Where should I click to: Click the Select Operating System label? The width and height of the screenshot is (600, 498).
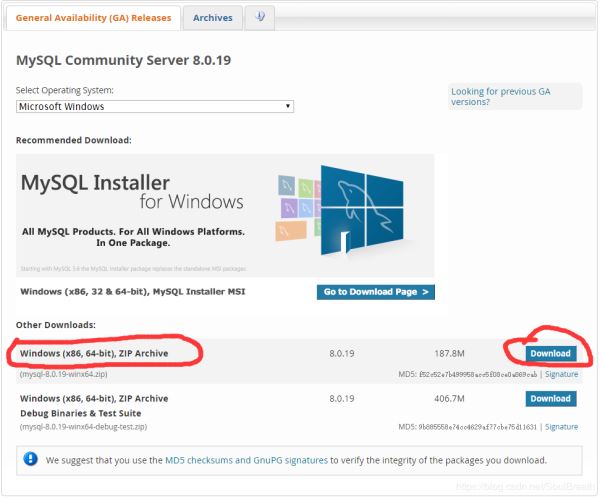point(65,90)
